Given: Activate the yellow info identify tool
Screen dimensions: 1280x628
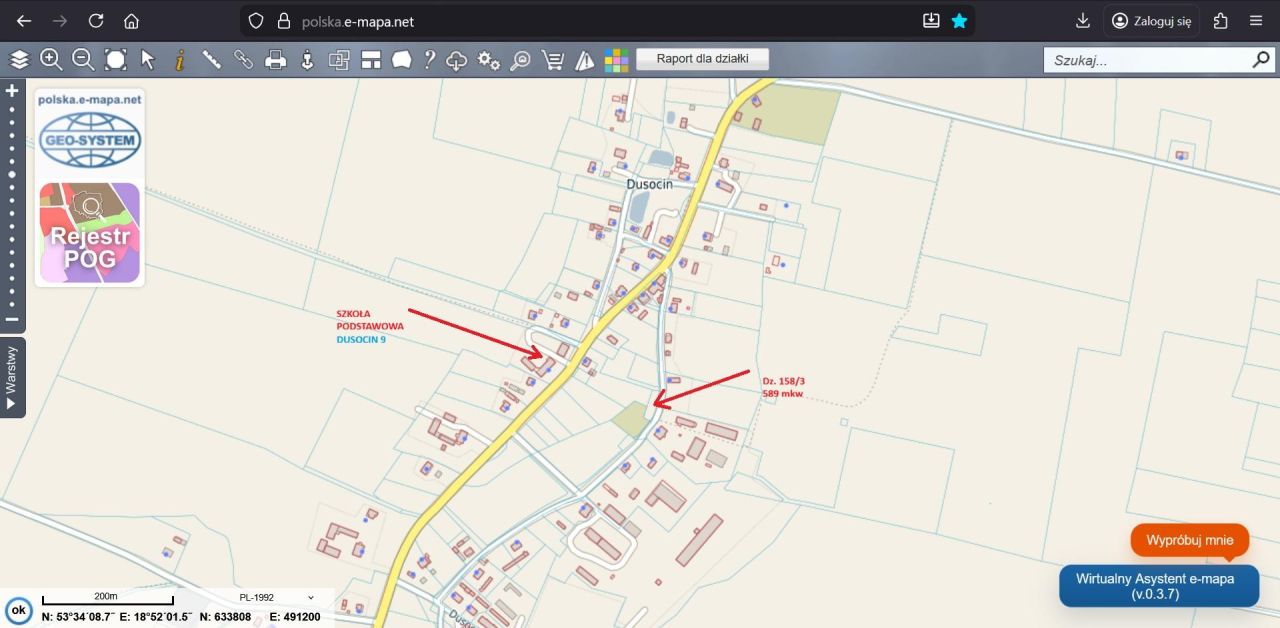Looking at the screenshot, I should click(x=180, y=60).
